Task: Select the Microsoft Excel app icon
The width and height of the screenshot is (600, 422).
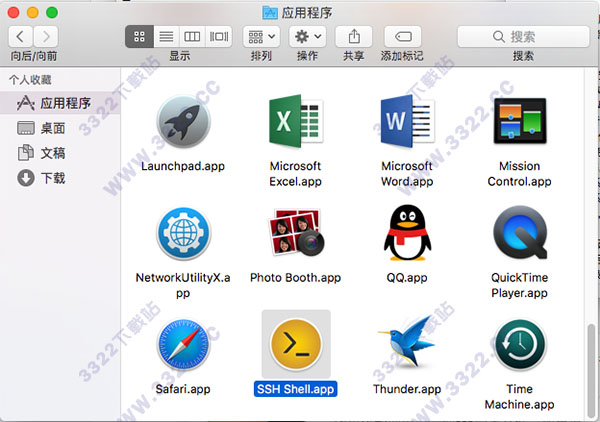Action: pyautogui.click(x=296, y=122)
